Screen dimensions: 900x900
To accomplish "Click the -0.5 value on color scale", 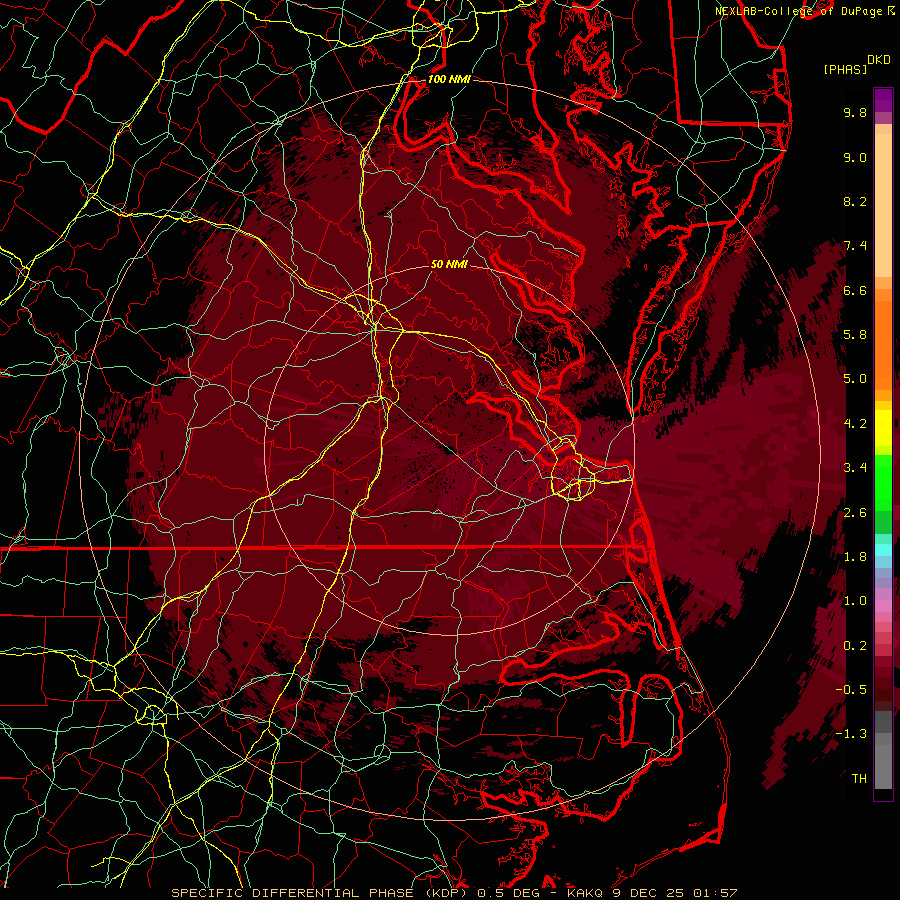I will 851,689.
